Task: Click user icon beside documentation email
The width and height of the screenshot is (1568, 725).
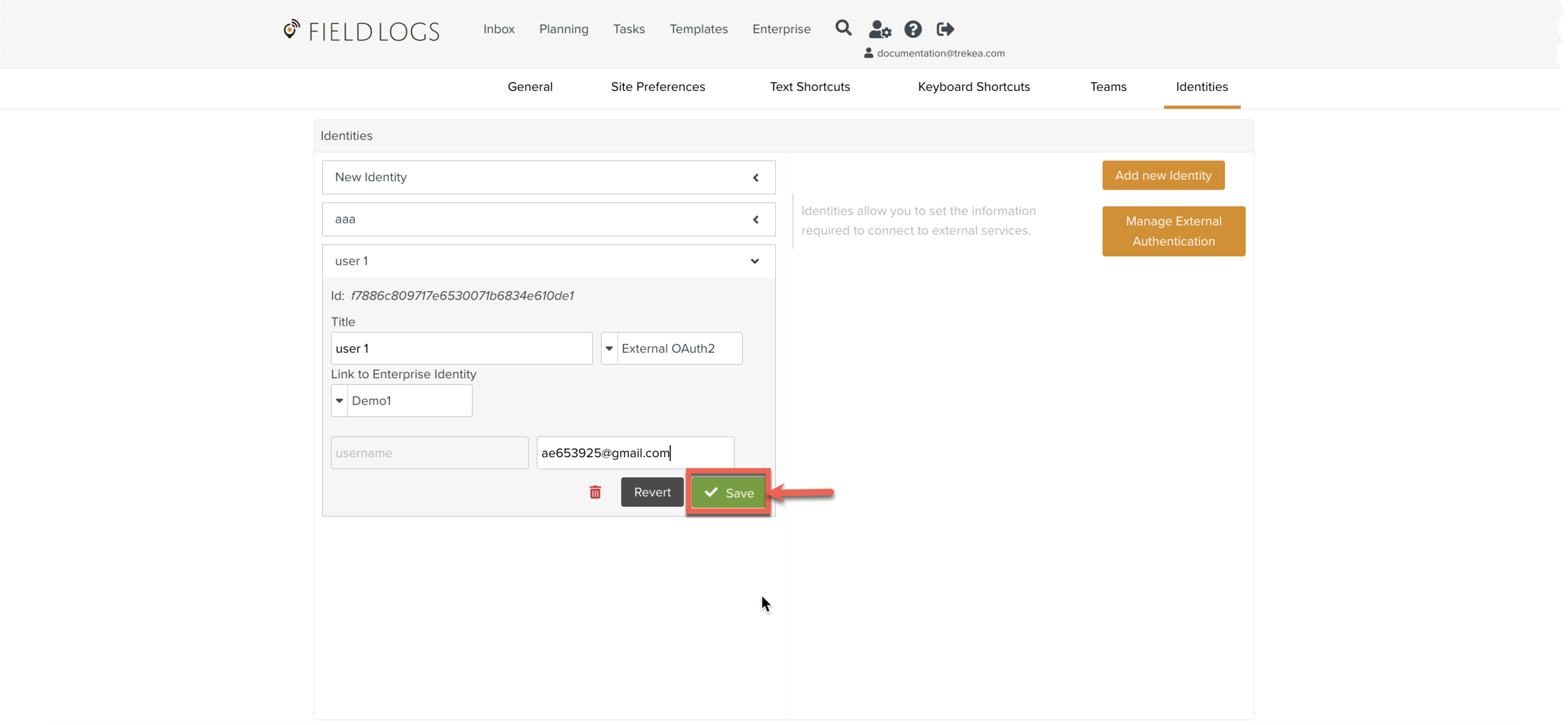Action: point(868,53)
